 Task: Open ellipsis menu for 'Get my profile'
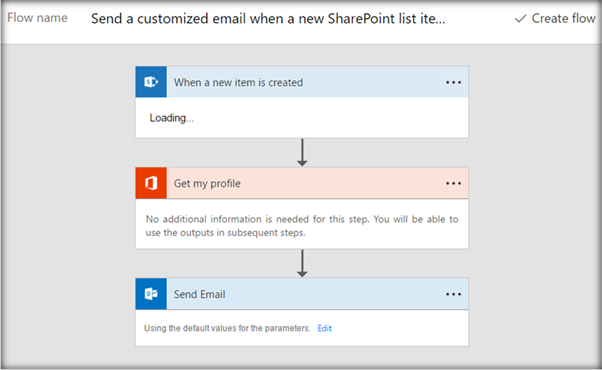(x=453, y=183)
